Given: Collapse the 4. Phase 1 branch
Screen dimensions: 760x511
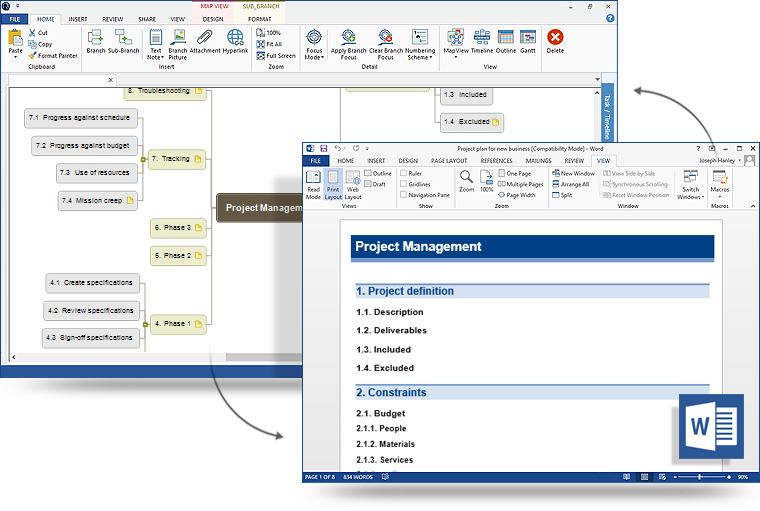Looking at the screenshot, I should pyautogui.click(x=145, y=324).
